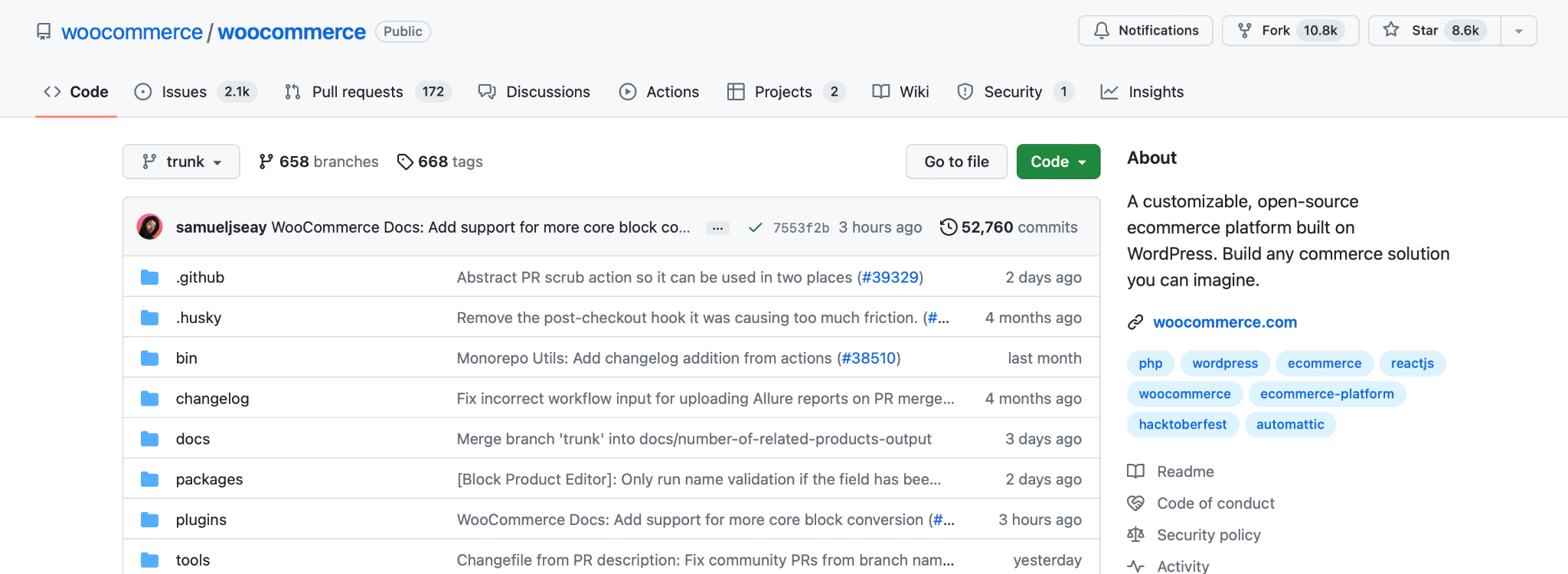Open pull request #38510 link
Viewport: 1568px width, 574px height.
(869, 358)
